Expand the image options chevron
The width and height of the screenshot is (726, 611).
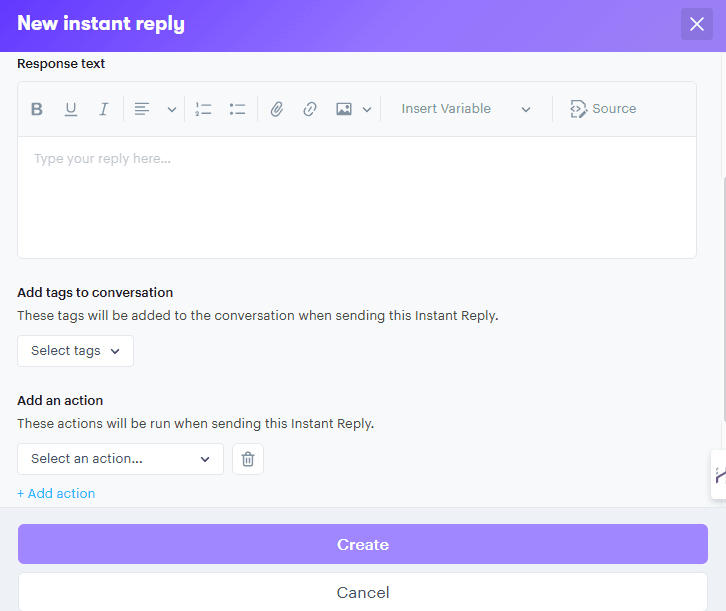point(367,110)
